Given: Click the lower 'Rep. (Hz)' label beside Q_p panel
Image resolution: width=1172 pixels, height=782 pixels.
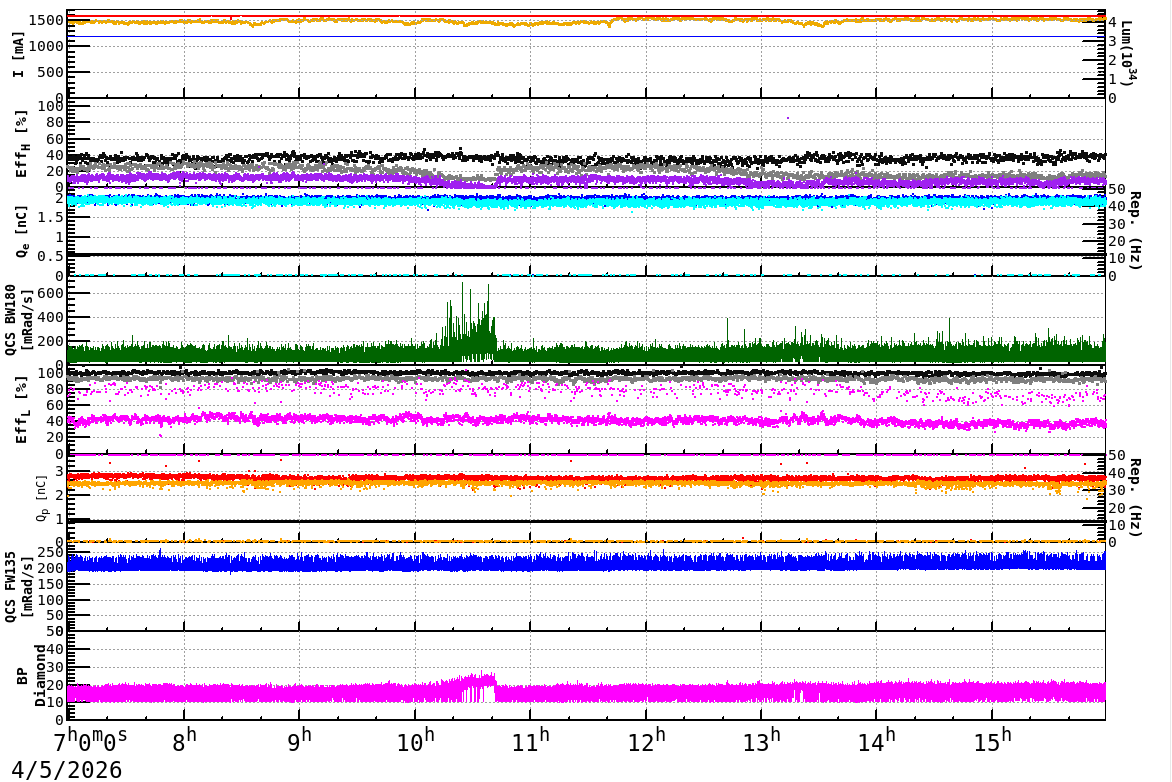Looking at the screenshot, I should [1134, 497].
